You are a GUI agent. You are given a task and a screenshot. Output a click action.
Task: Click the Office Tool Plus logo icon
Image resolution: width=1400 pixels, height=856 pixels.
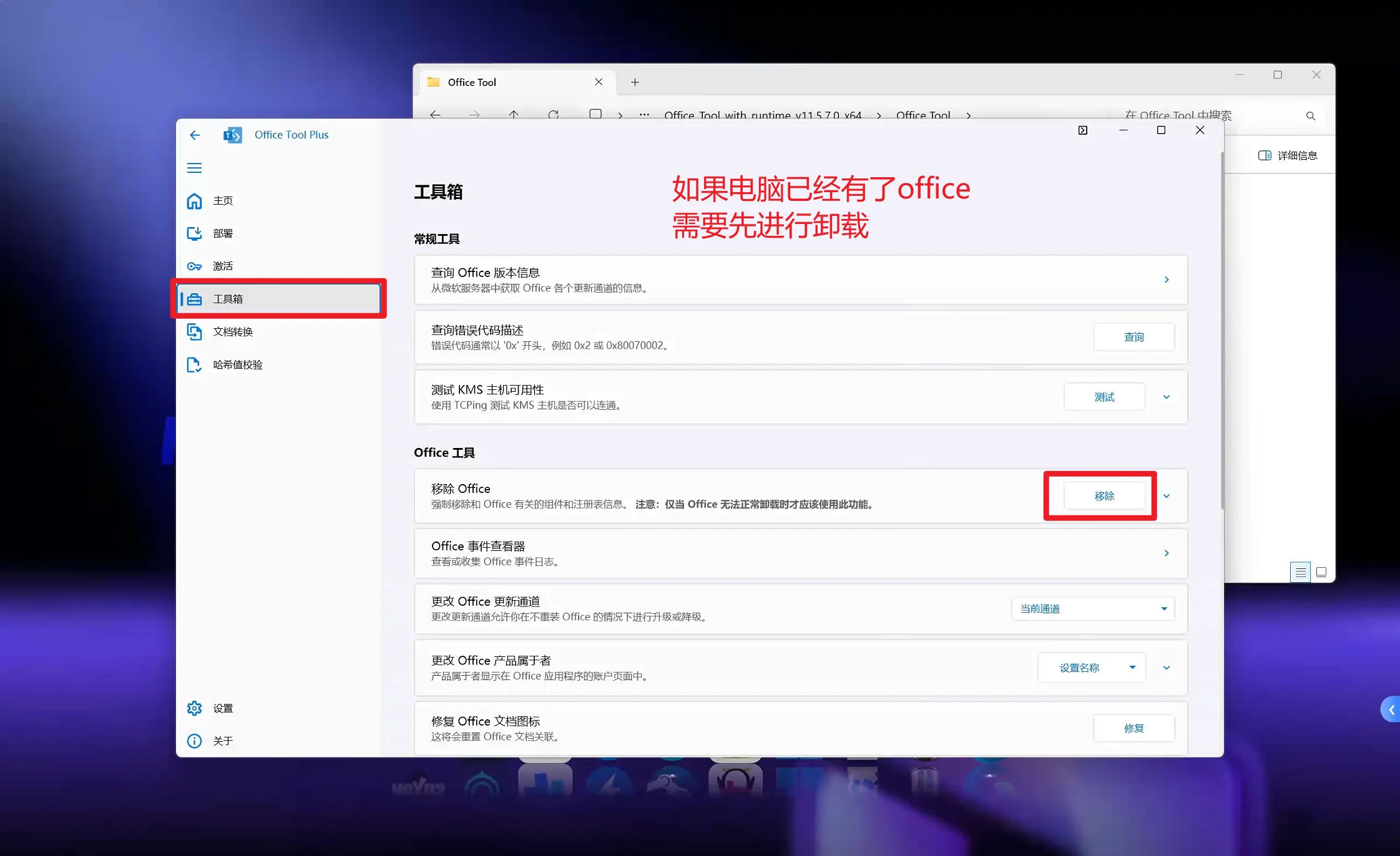tap(233, 135)
